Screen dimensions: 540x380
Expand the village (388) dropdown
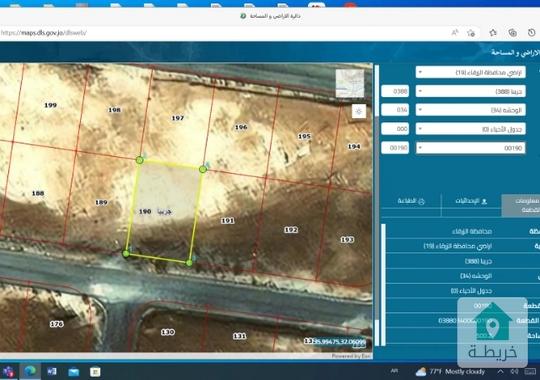470,91
